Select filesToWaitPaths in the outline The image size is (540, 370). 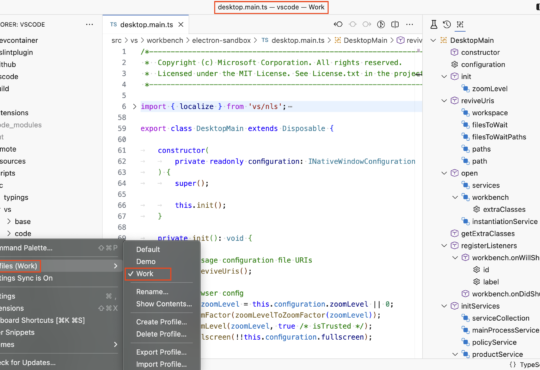(x=499, y=137)
